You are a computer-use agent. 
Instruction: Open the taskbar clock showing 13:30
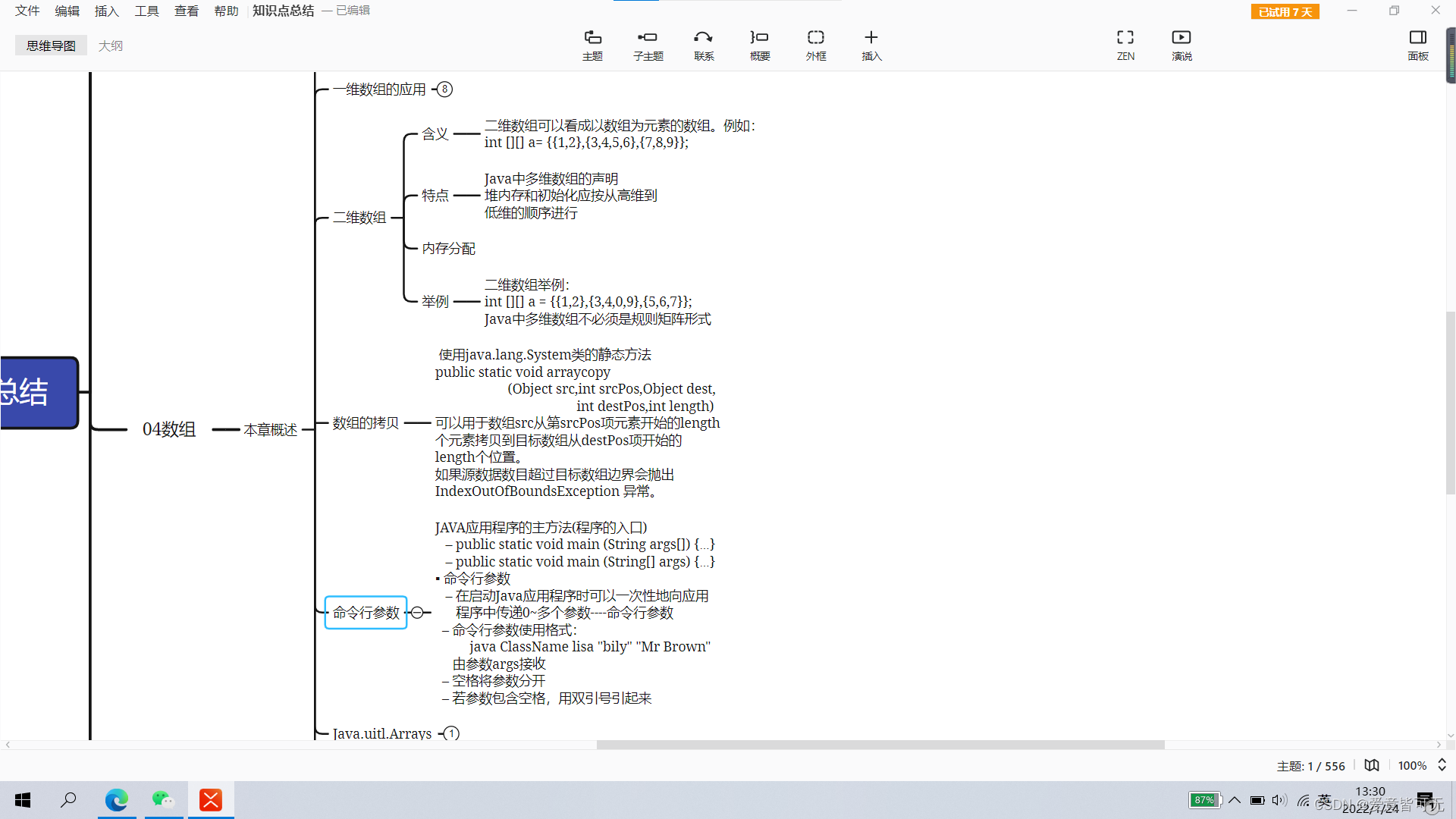coord(1370,800)
